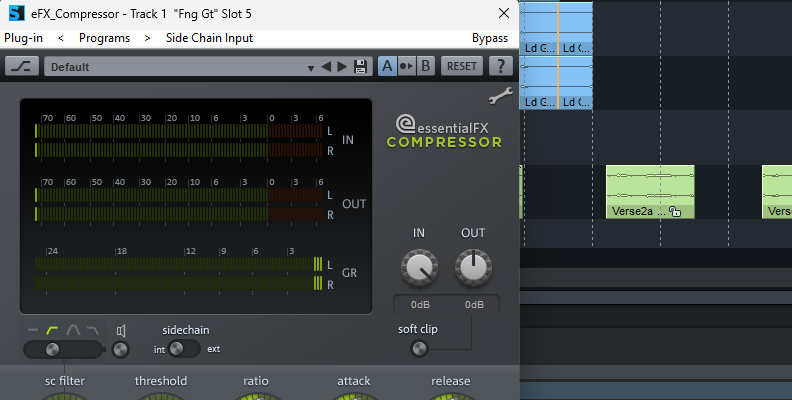Screen dimensions: 792x400
Task: Open the Plug-in menu
Action: [x=22, y=38]
